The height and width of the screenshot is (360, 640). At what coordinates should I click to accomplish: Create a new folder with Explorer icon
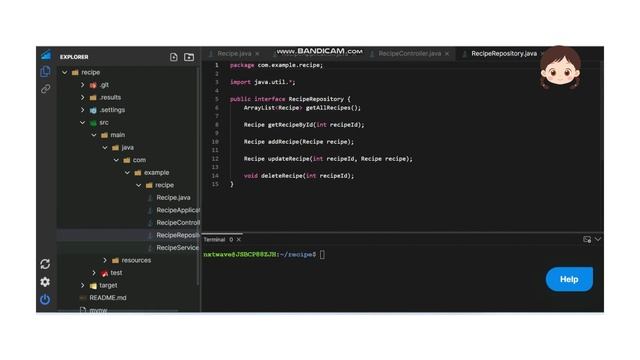(x=189, y=57)
